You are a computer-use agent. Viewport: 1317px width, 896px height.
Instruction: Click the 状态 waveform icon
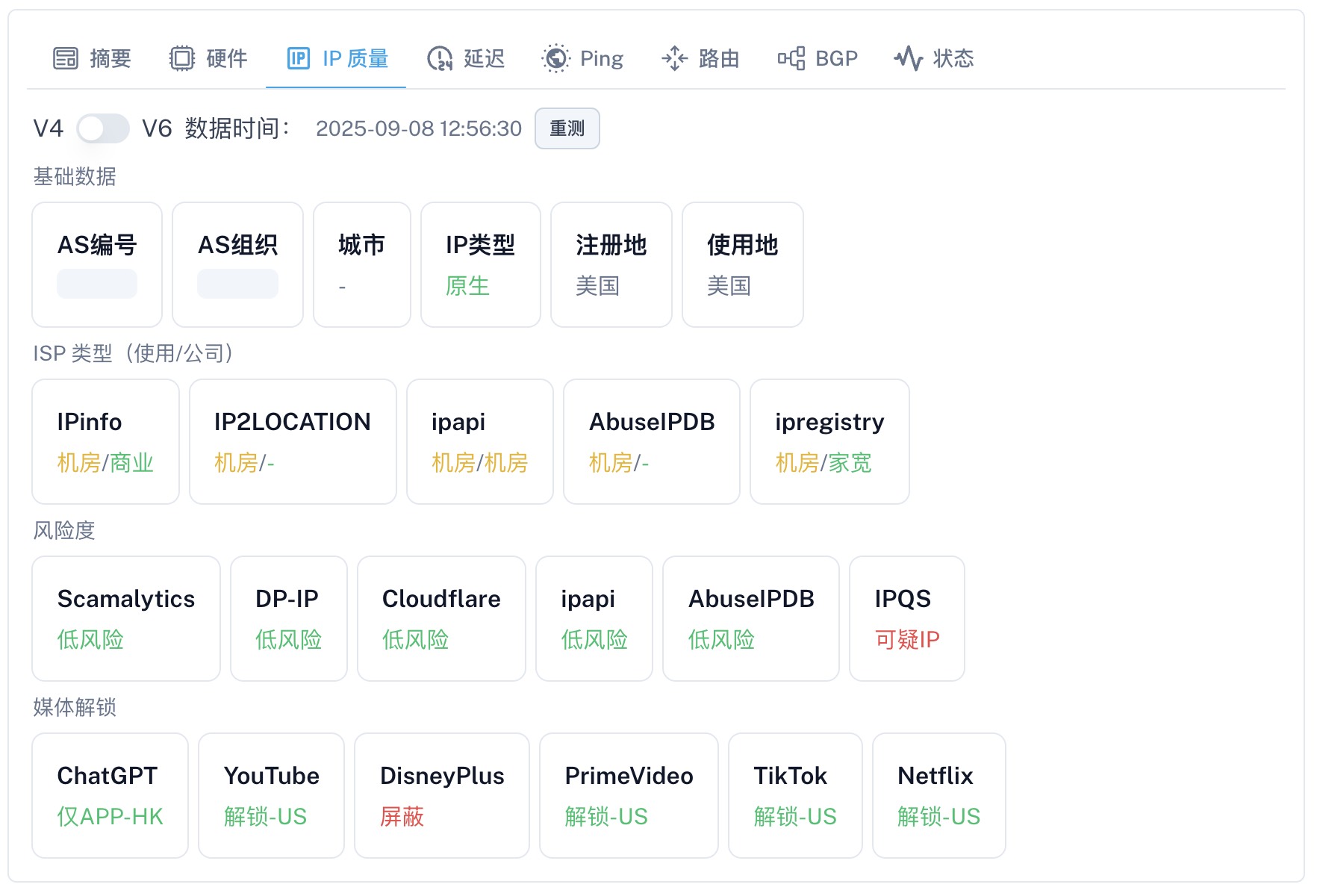pyautogui.click(x=908, y=58)
